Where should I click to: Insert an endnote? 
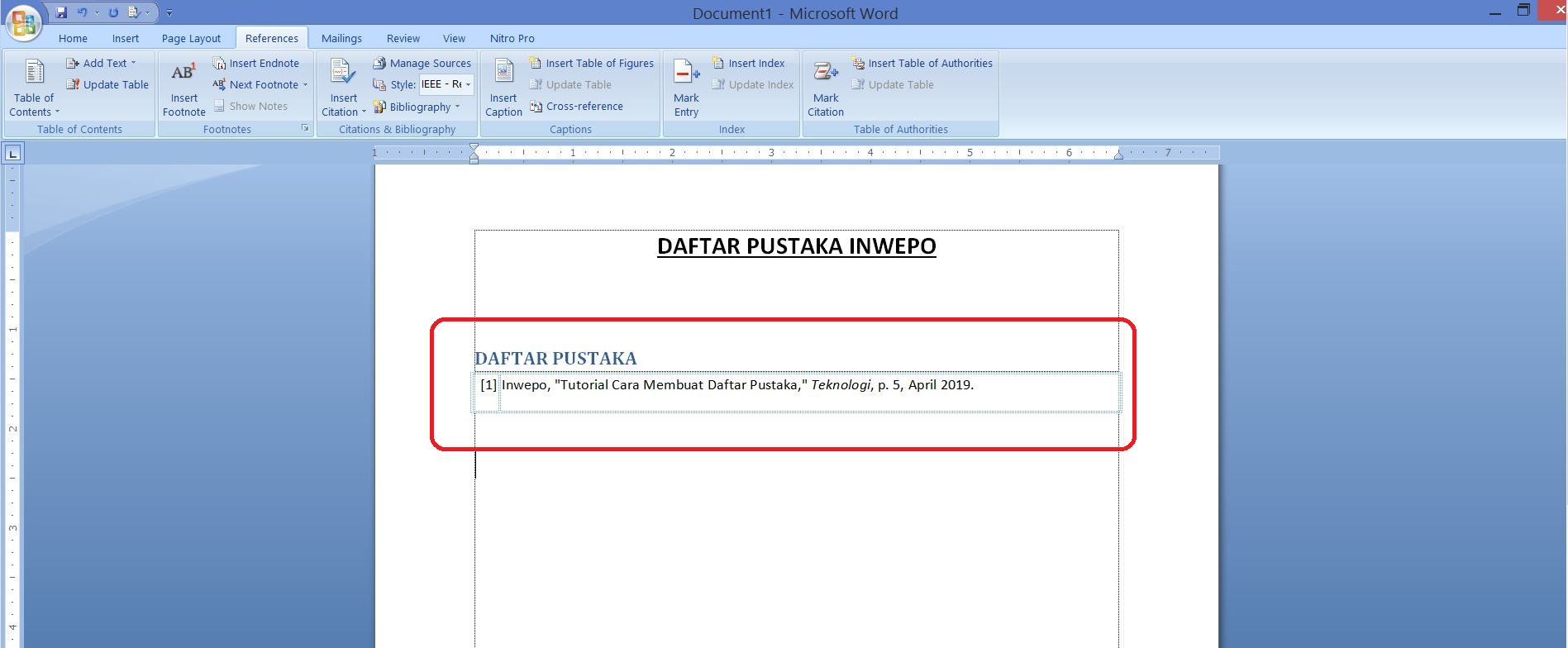pos(255,63)
